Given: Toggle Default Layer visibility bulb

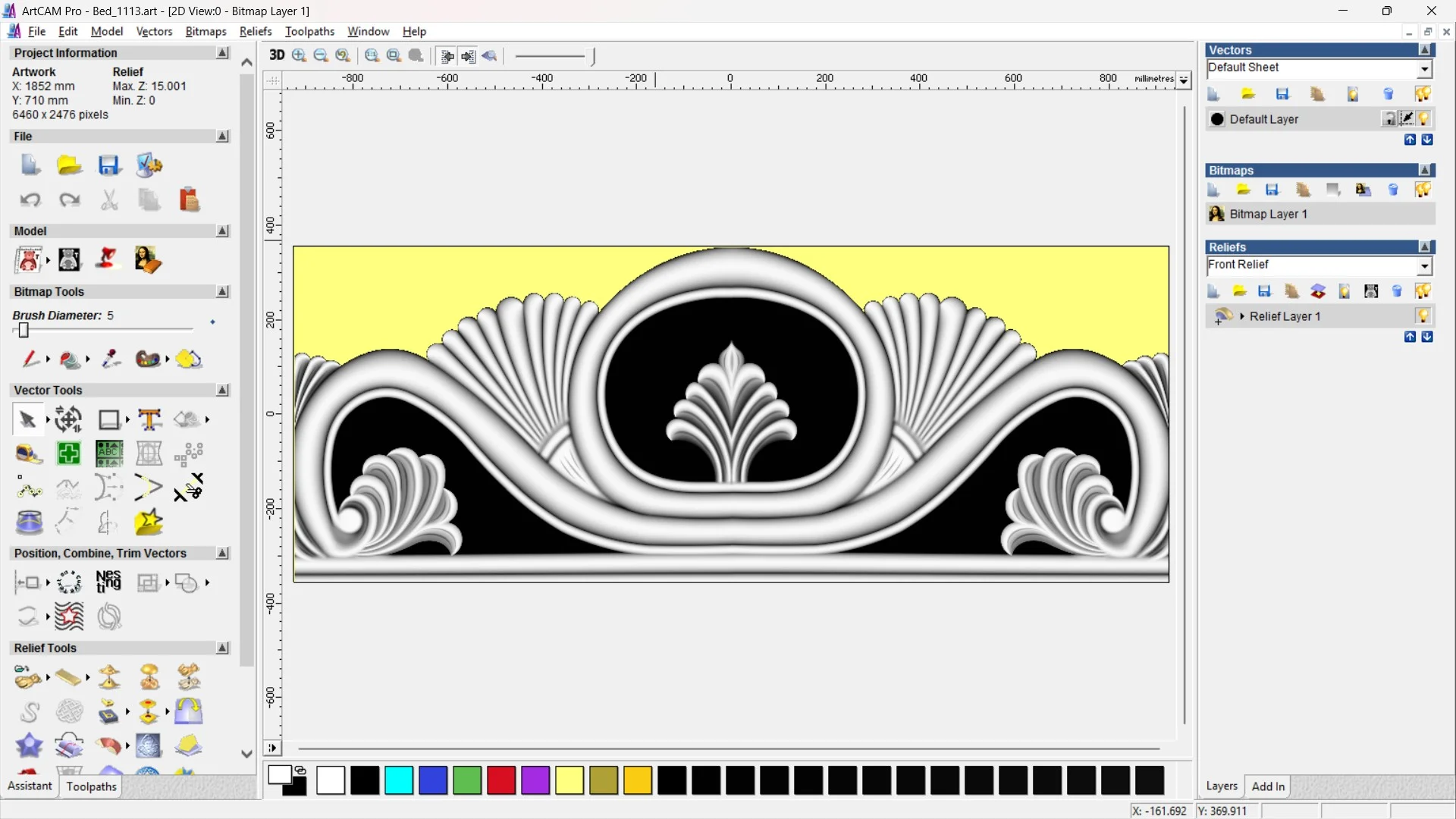Looking at the screenshot, I should pyautogui.click(x=1423, y=119).
